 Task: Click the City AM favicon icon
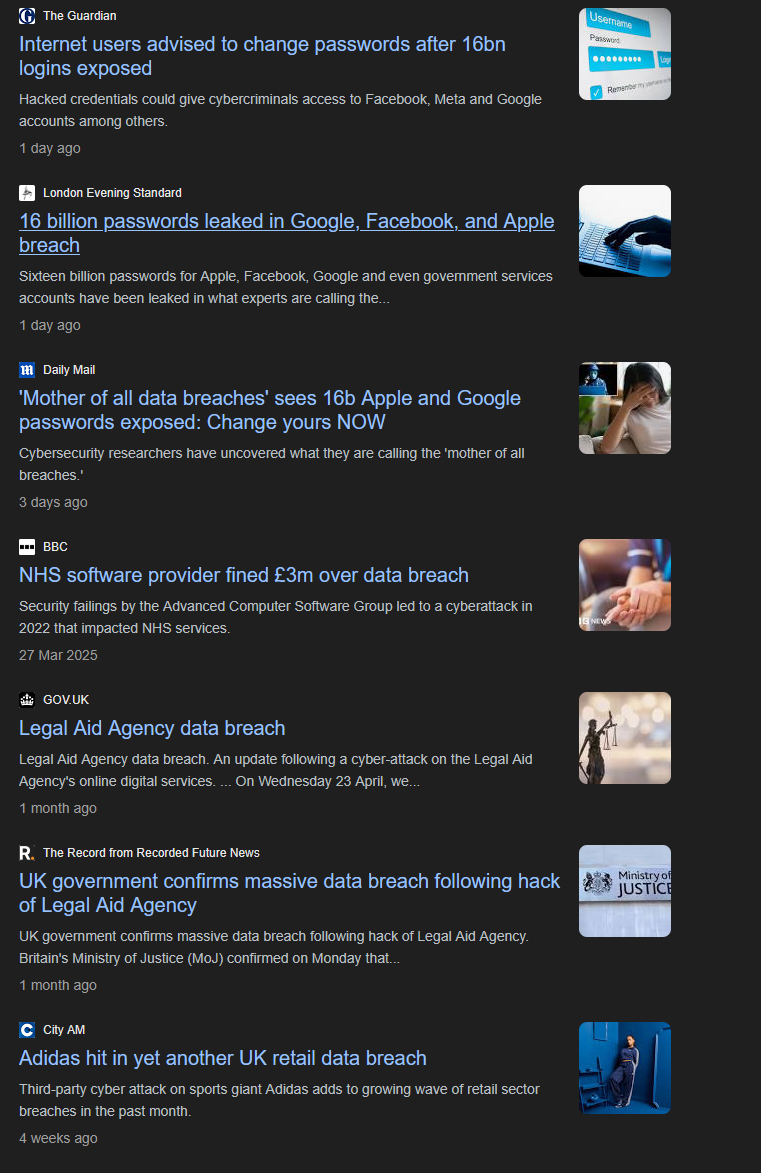(x=27, y=1030)
